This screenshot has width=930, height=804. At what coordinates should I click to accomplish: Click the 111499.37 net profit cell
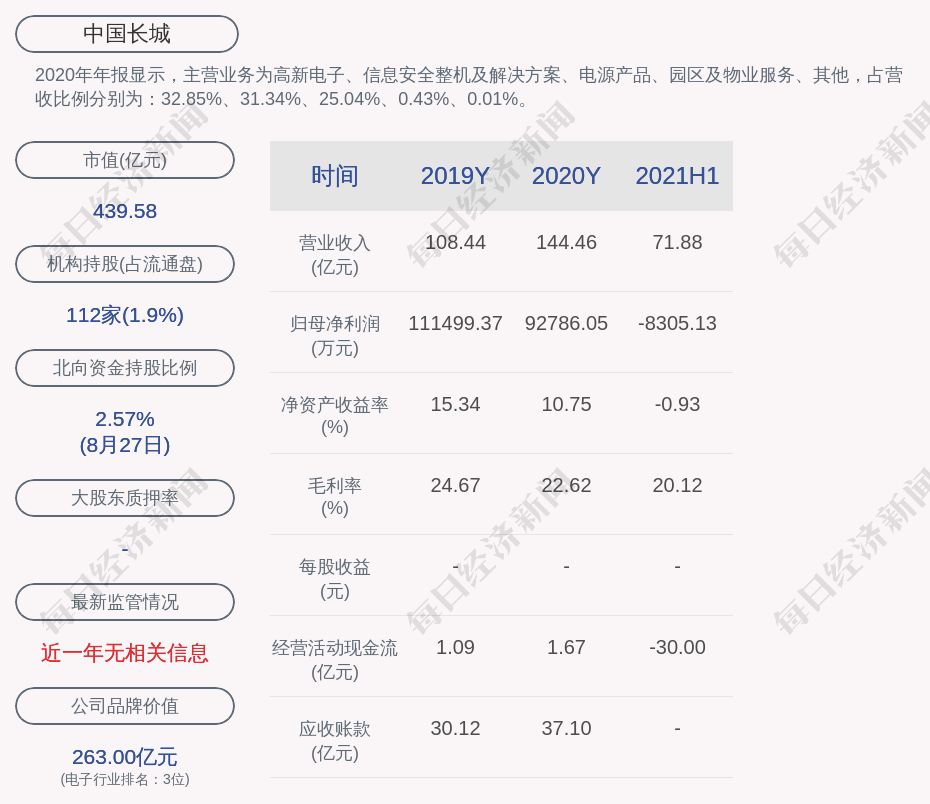pos(455,323)
